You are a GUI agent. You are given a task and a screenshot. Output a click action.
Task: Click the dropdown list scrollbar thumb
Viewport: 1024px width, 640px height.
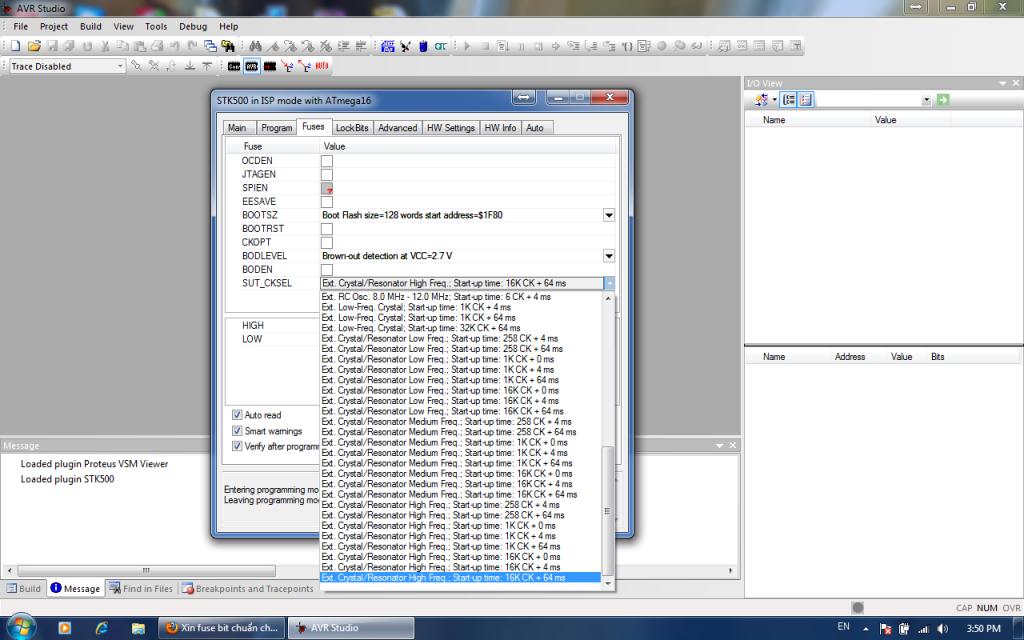point(607,511)
